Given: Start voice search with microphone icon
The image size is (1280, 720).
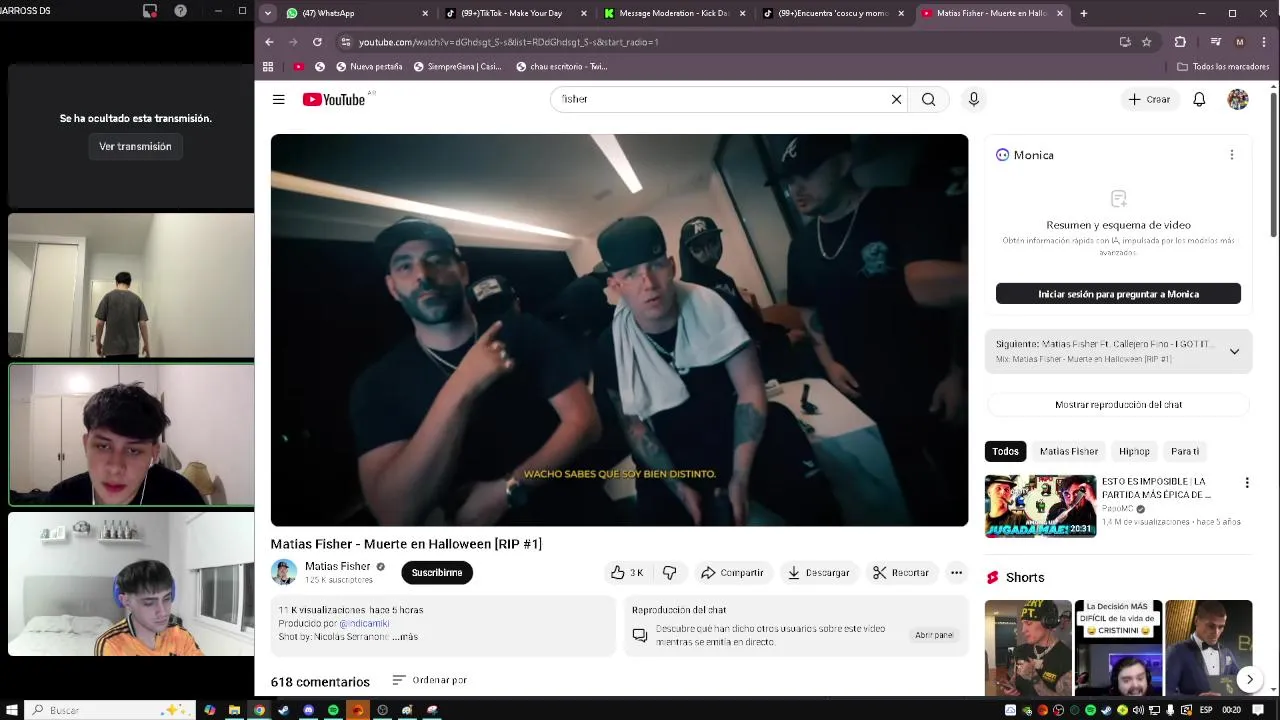Looking at the screenshot, I should [974, 99].
